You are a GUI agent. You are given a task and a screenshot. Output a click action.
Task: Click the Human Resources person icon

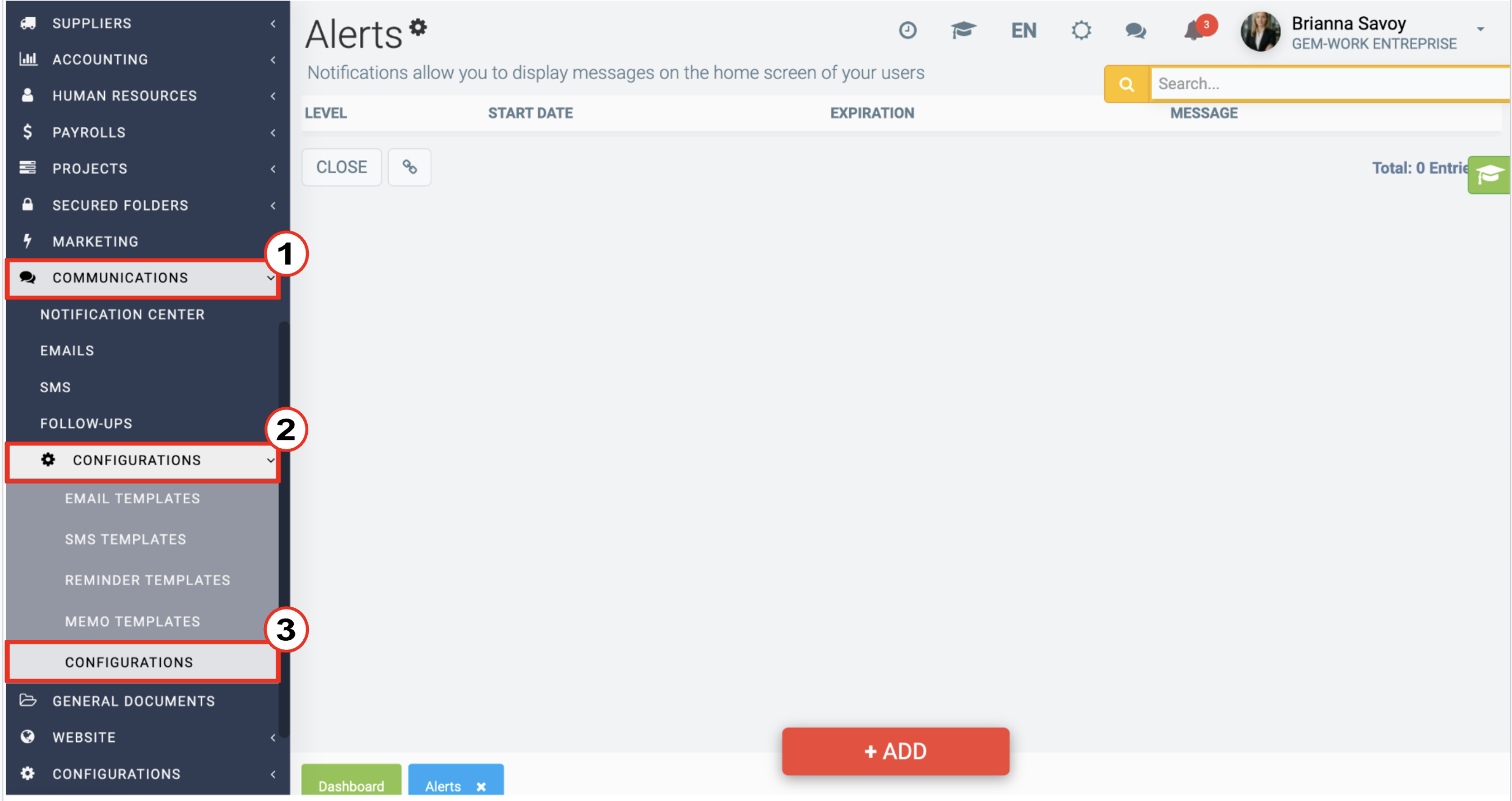(x=28, y=95)
